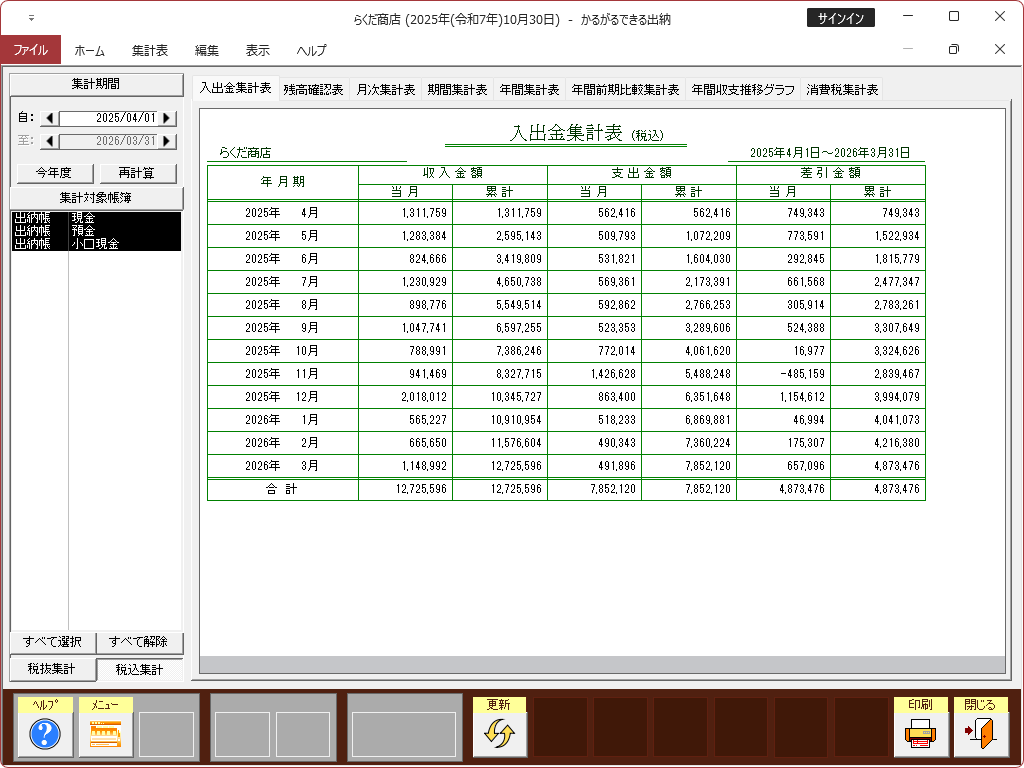
Task: Open the Menu icon in bottom toolbar
Action: point(105,735)
